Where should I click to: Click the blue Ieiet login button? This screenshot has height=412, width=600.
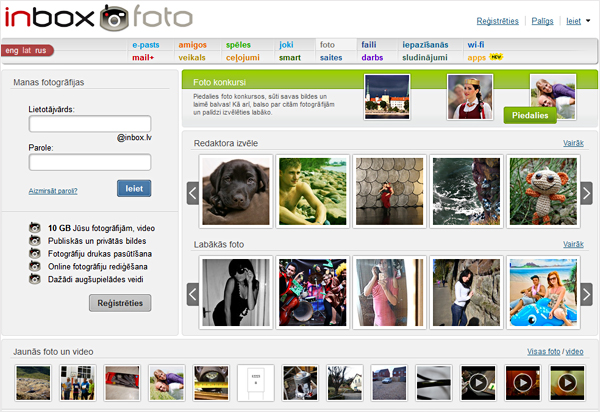click(134, 188)
